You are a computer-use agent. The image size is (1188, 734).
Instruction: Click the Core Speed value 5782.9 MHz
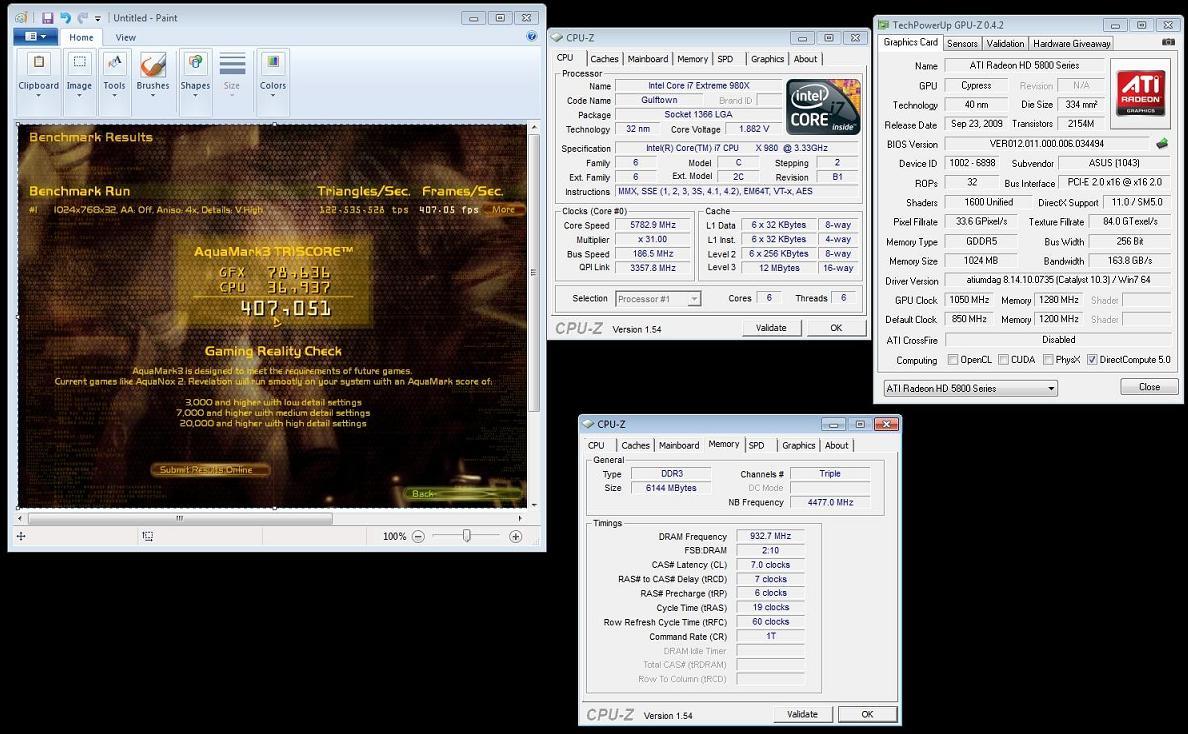point(652,225)
